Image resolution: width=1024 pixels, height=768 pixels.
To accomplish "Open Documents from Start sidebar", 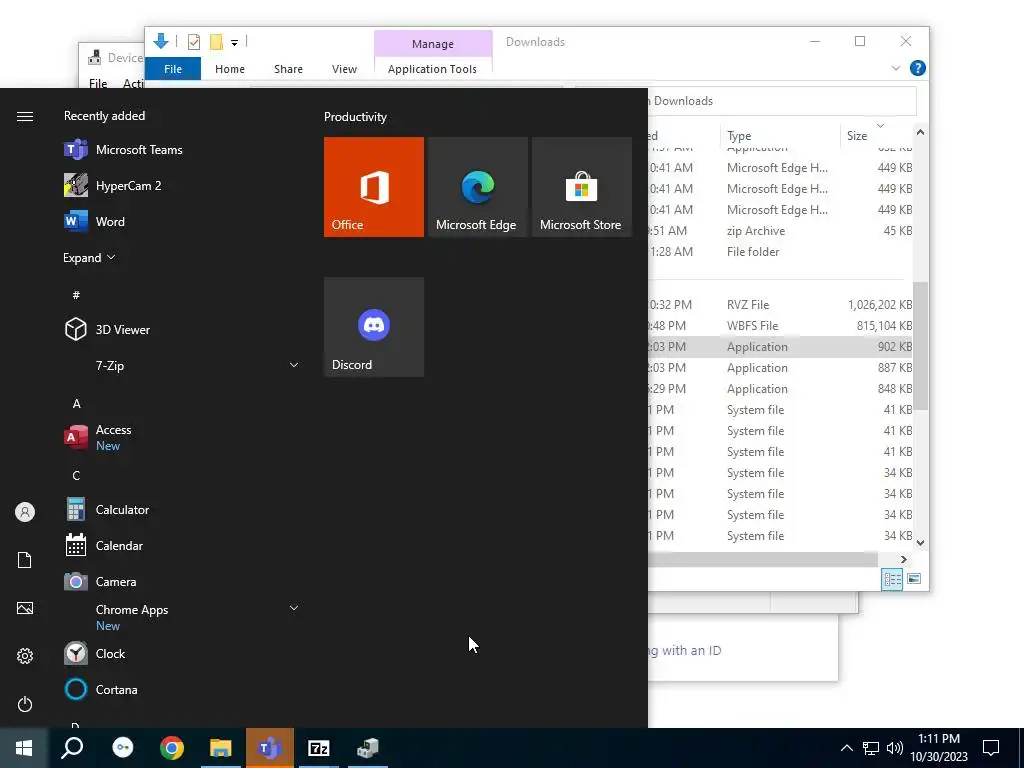I will pyautogui.click(x=25, y=560).
